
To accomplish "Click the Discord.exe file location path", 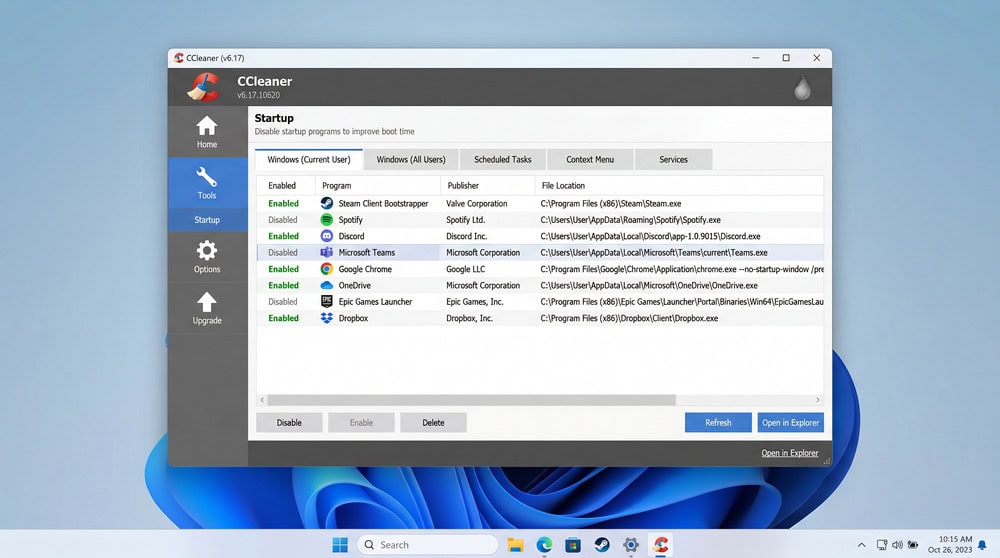I will pyautogui.click(x=651, y=236).
